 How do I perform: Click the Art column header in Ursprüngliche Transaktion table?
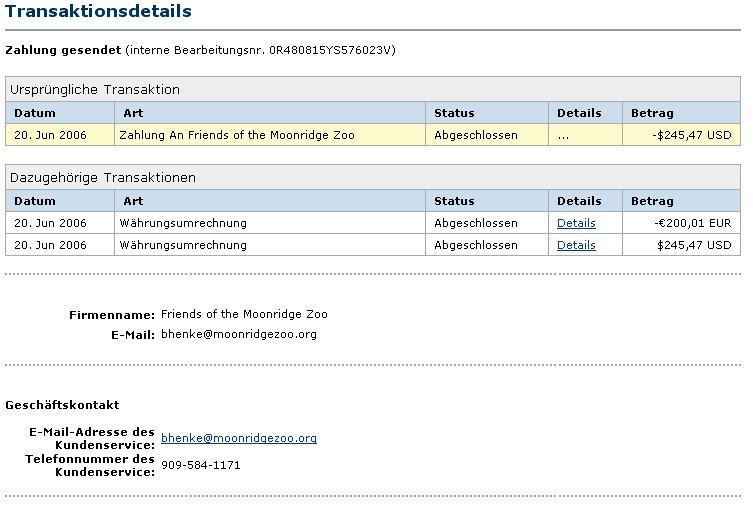(133, 113)
